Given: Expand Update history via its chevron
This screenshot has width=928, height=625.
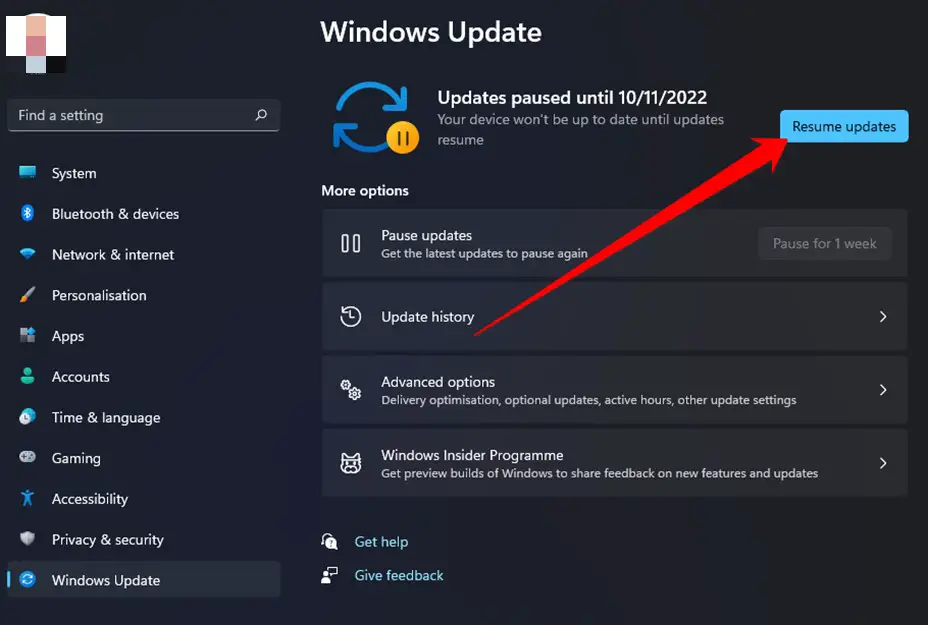Looking at the screenshot, I should [882, 317].
